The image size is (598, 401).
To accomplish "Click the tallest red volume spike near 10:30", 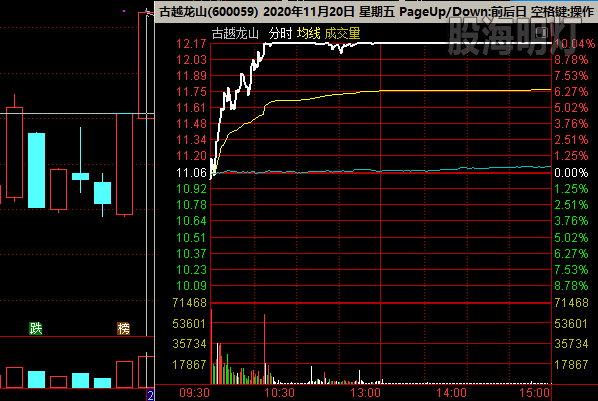I will click(x=264, y=349).
